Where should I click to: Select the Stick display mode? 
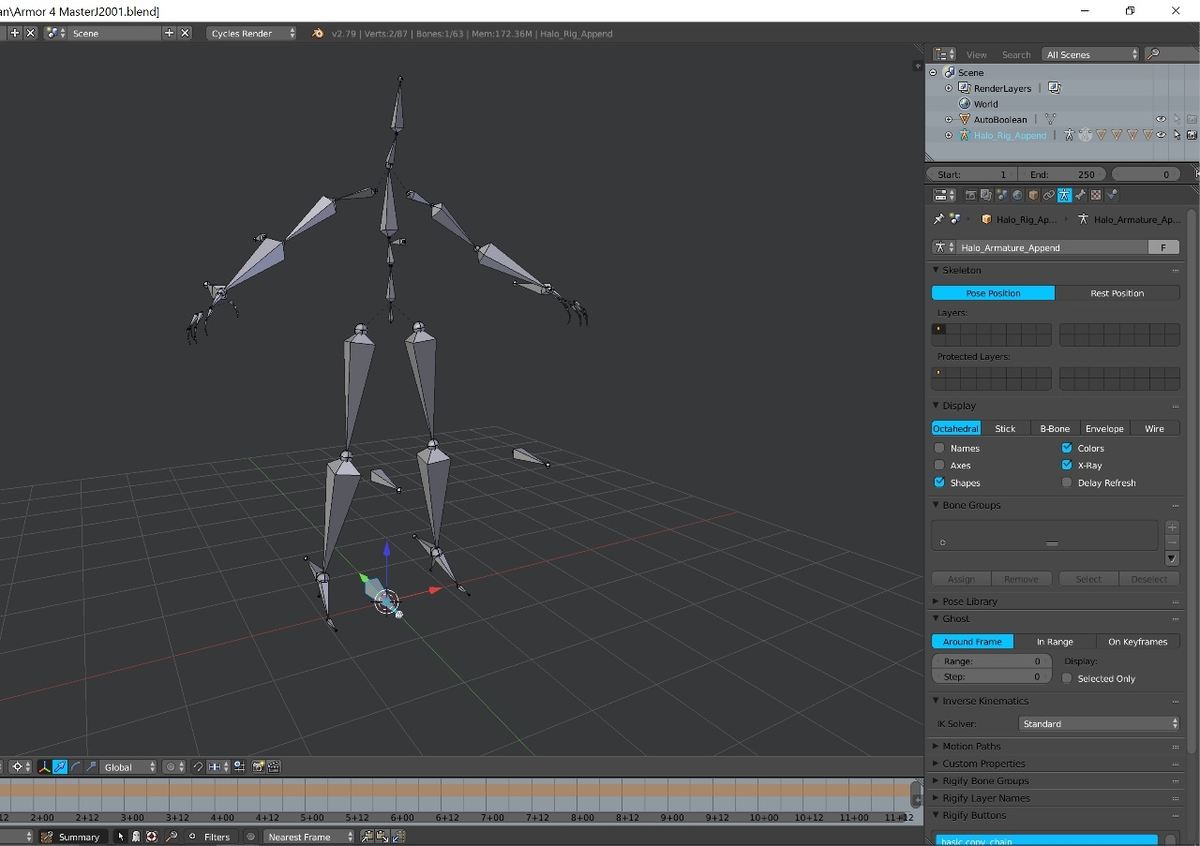pyautogui.click(x=1005, y=428)
